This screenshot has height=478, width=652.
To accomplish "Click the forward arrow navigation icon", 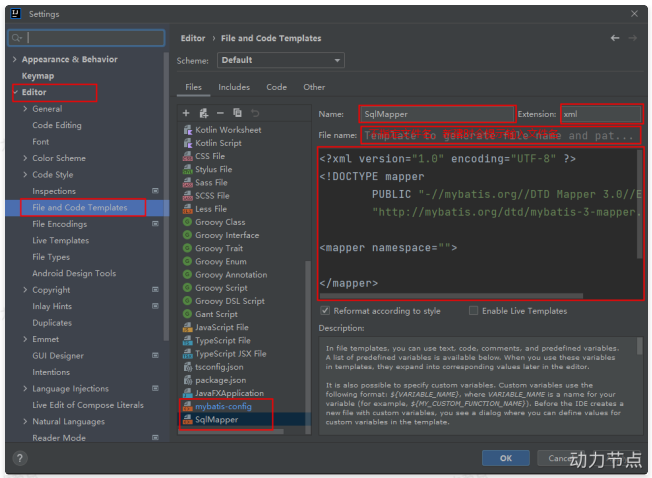I will (632, 38).
